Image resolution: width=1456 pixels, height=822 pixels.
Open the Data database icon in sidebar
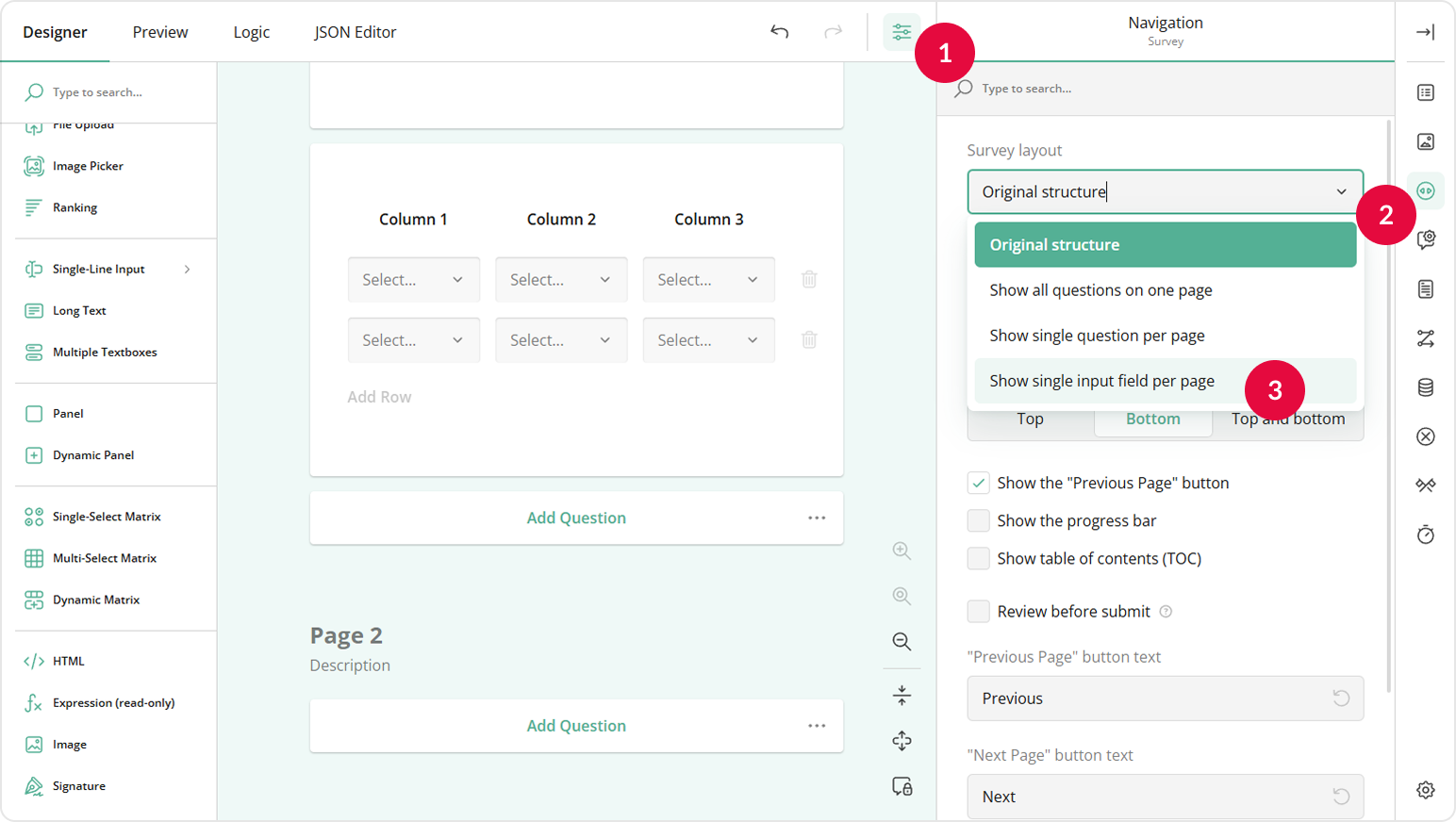click(1425, 387)
